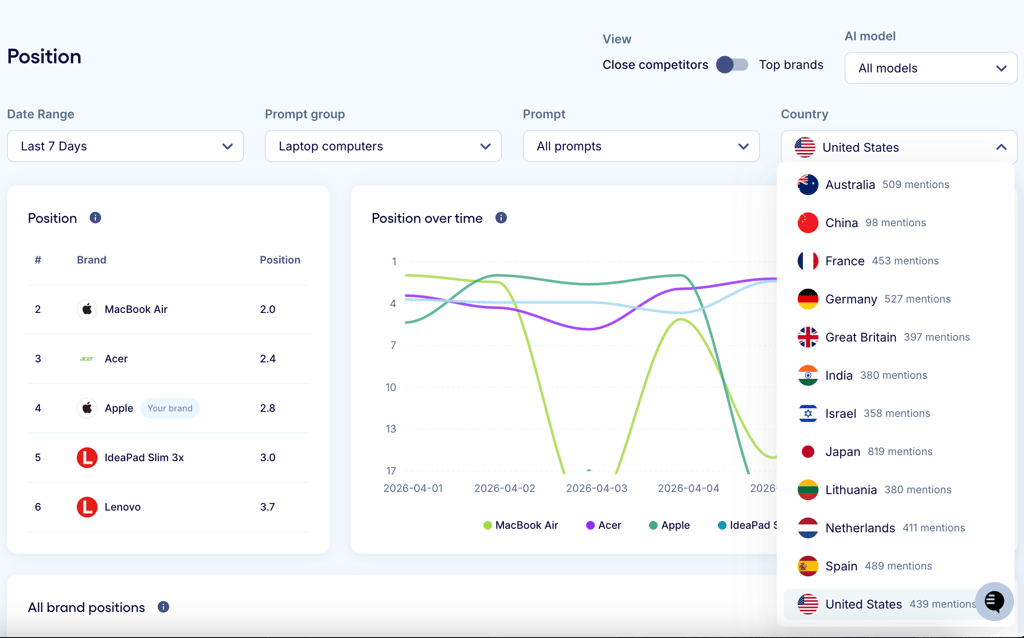Click the India flag icon

(808, 375)
